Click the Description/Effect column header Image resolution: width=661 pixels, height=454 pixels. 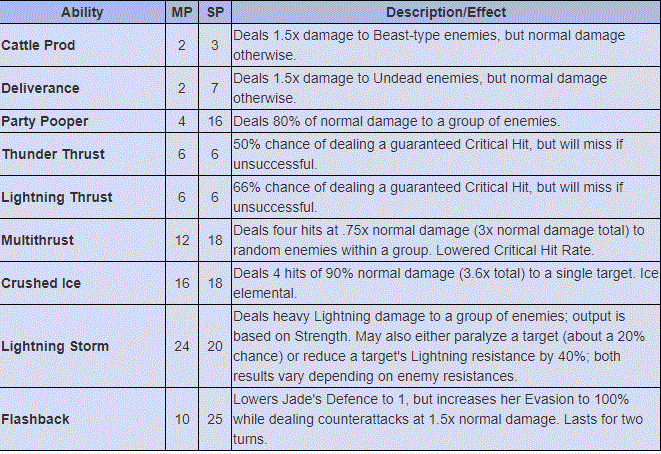[445, 13]
